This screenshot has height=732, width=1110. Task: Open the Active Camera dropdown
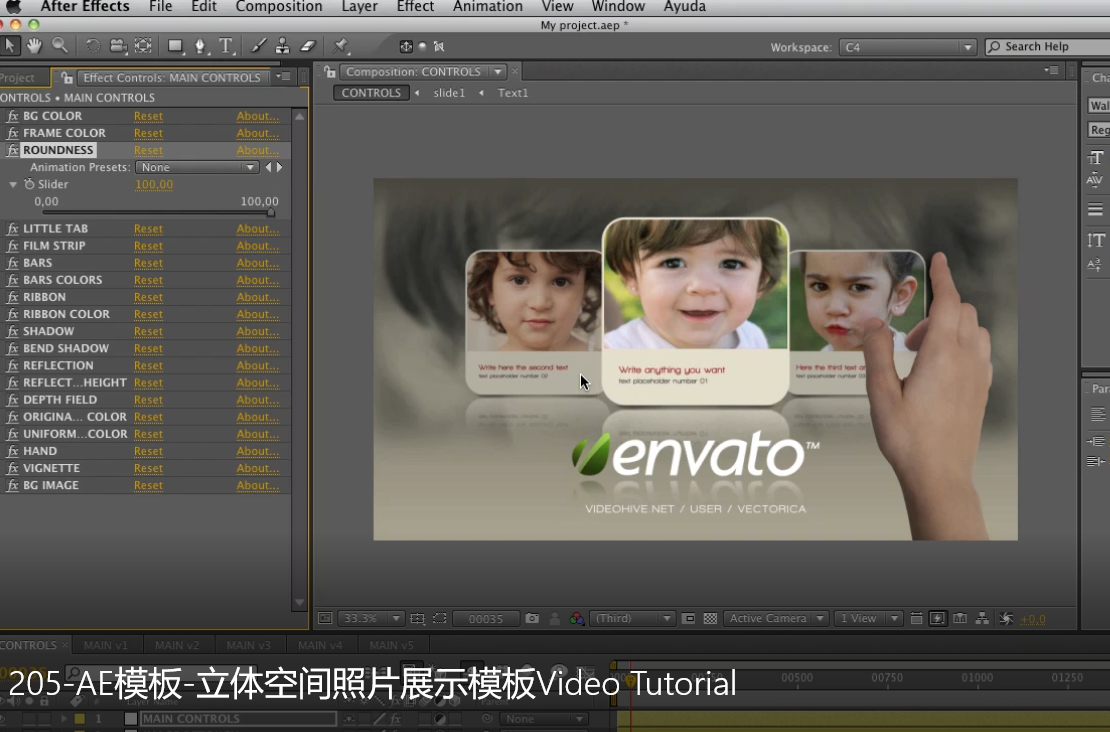(776, 619)
